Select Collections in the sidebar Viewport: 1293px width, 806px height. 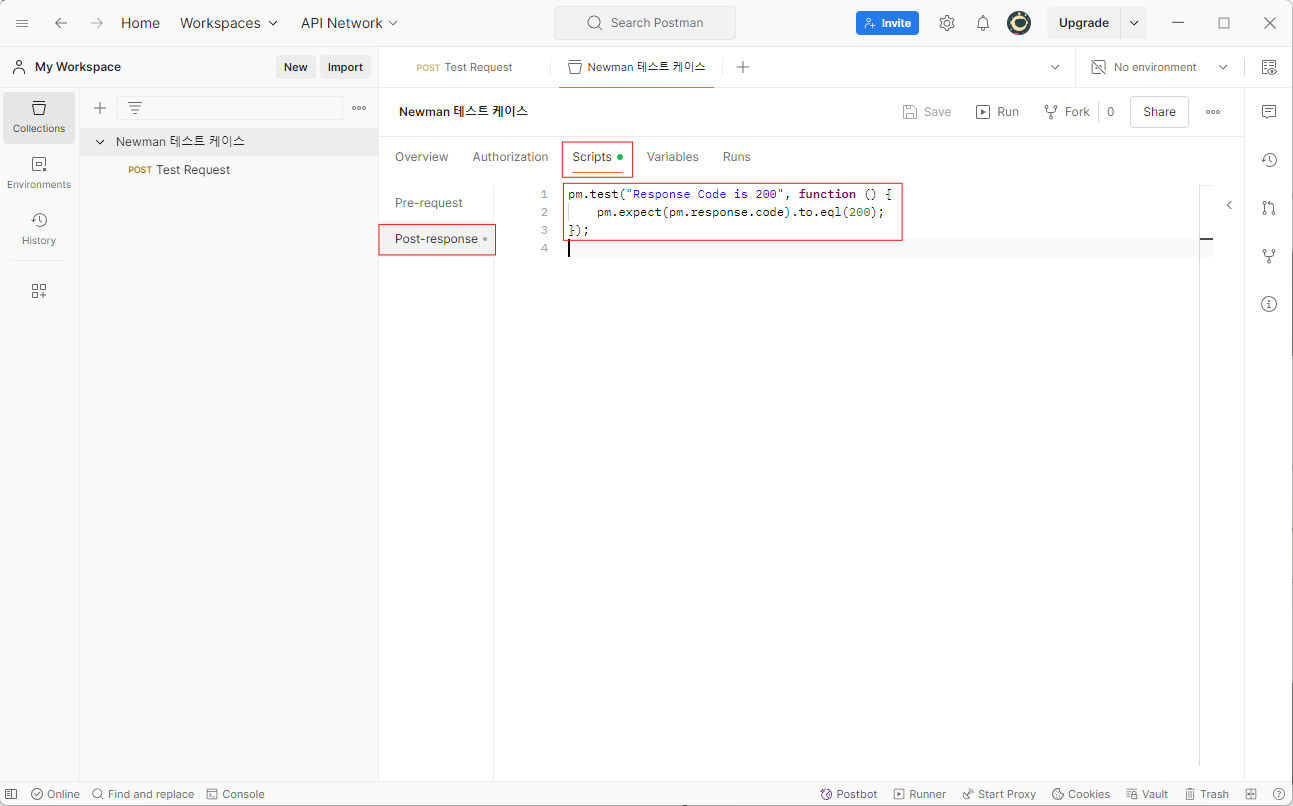[39, 117]
